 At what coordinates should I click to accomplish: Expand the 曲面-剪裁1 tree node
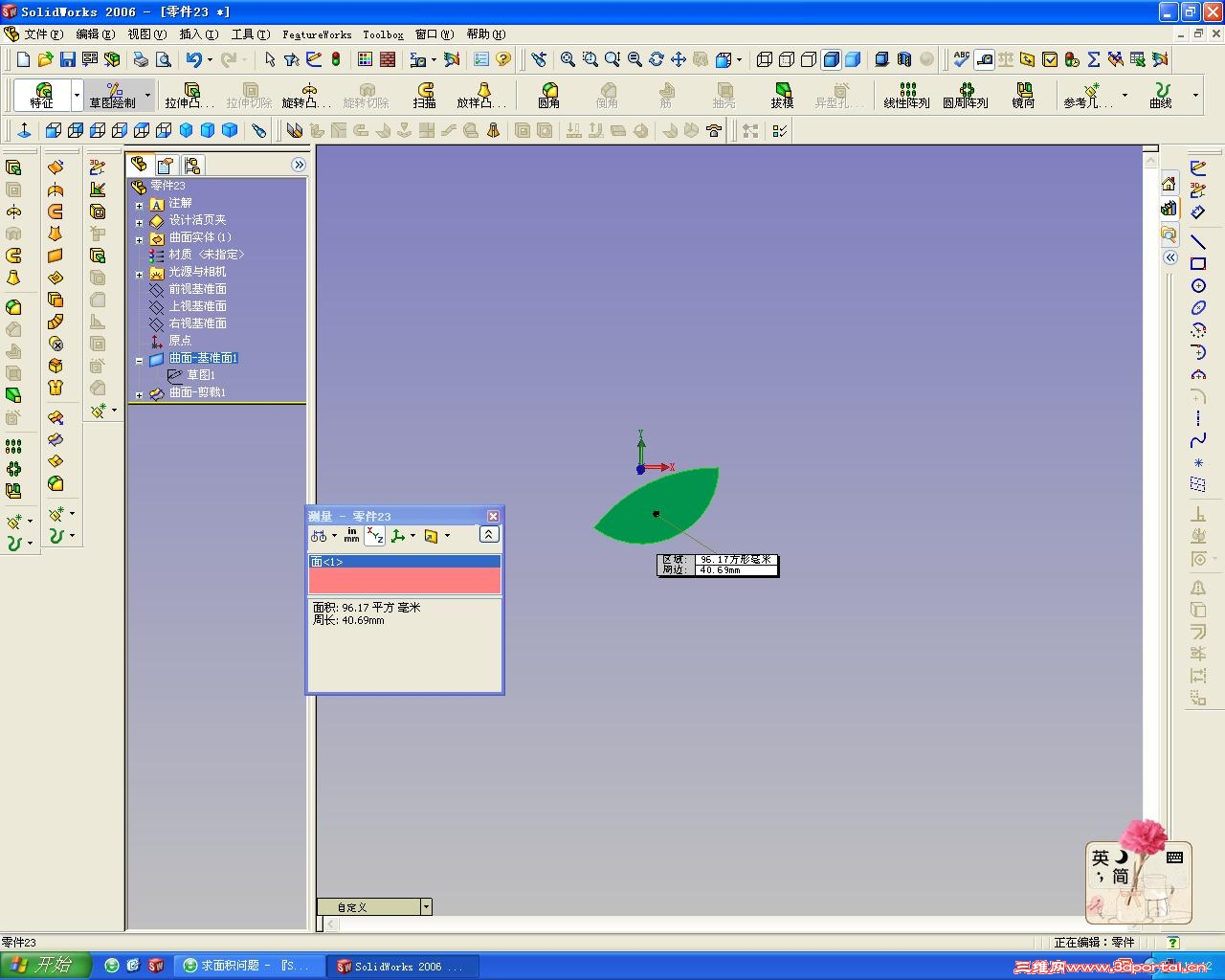139,394
